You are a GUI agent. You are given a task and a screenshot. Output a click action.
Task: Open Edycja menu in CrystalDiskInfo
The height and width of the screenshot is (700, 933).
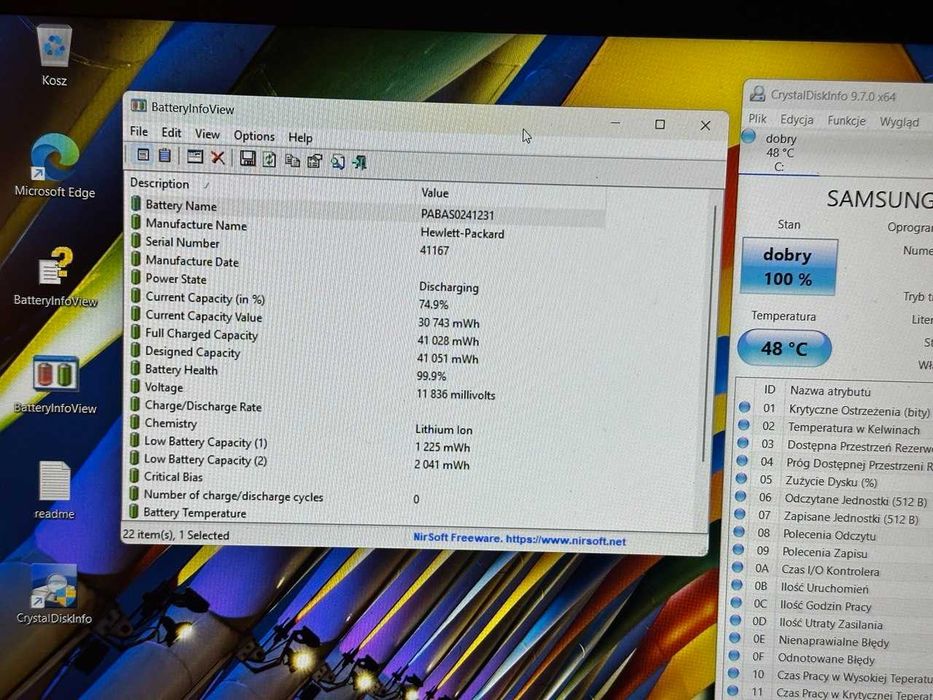click(x=797, y=120)
